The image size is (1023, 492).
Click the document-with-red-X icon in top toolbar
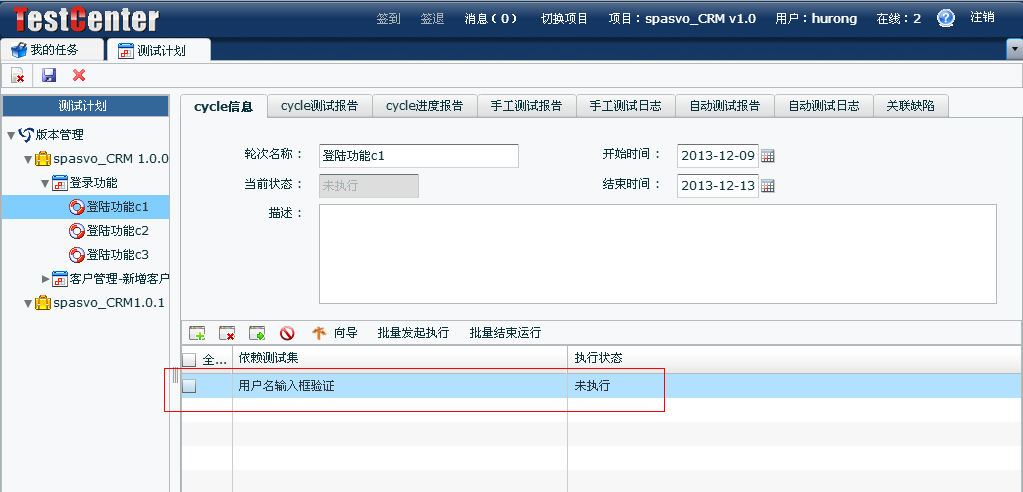pyautogui.click(x=18, y=75)
